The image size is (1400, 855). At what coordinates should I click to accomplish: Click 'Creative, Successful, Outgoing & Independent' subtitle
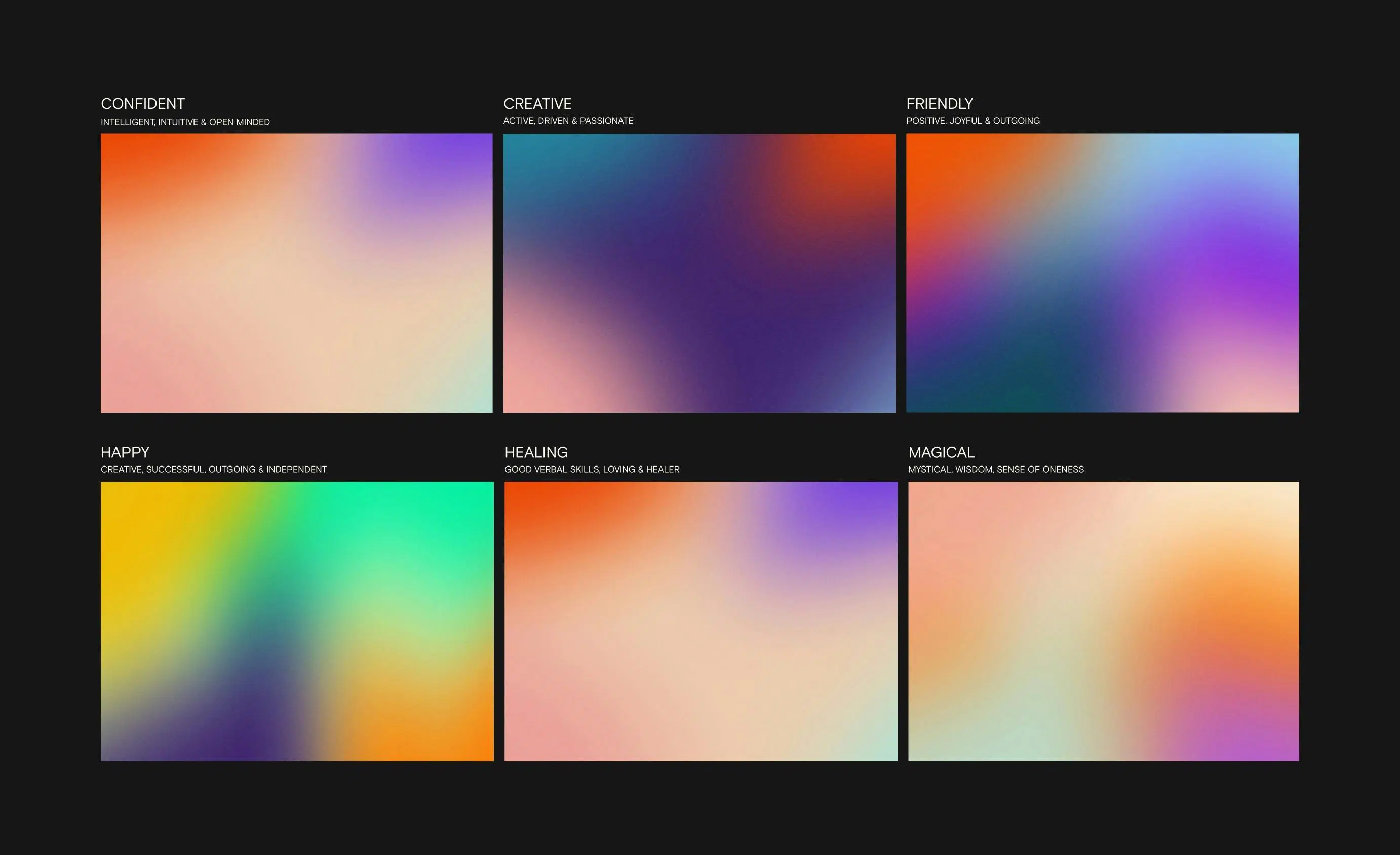point(214,469)
